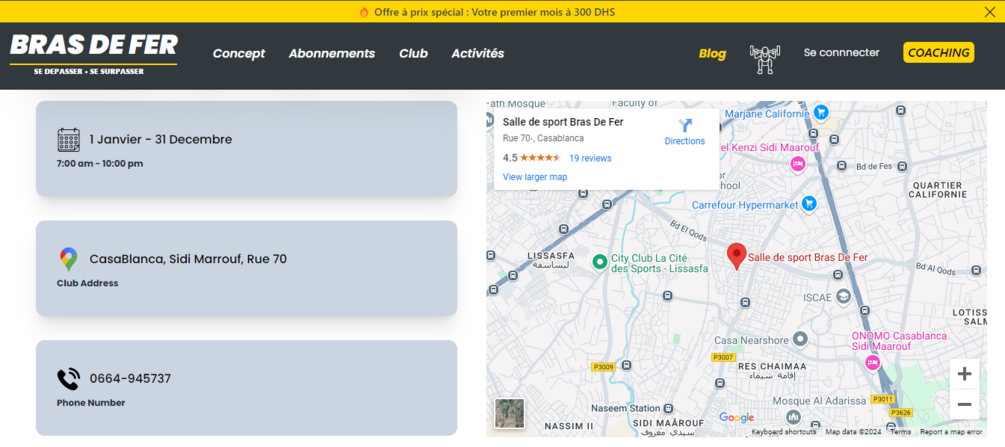
Task: Open Keyboard shortcuts on the map
Action: 783,432
